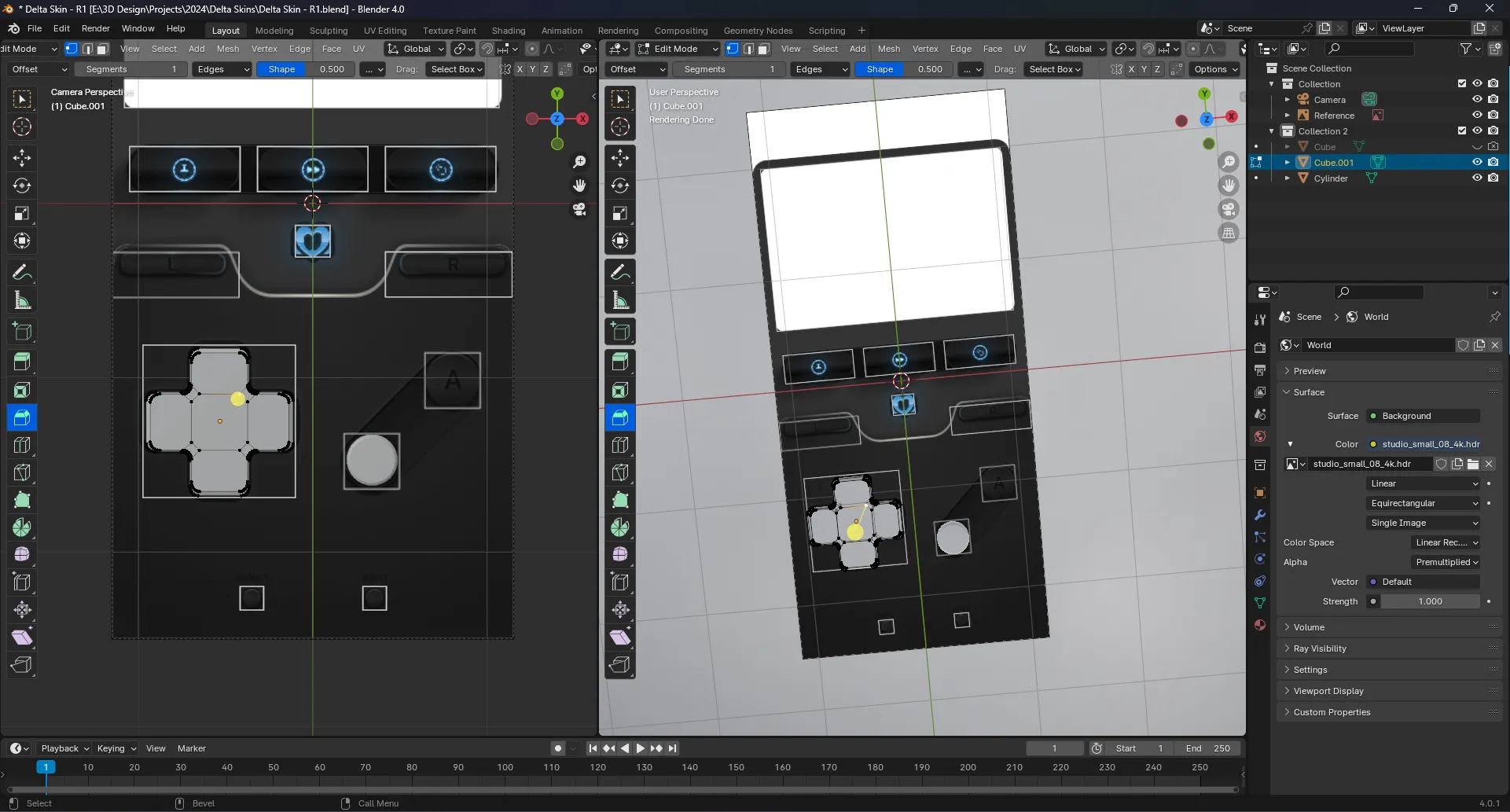The height and width of the screenshot is (812, 1510).
Task: Switch to the Modifier Properties wrench tab
Action: coord(1260,515)
